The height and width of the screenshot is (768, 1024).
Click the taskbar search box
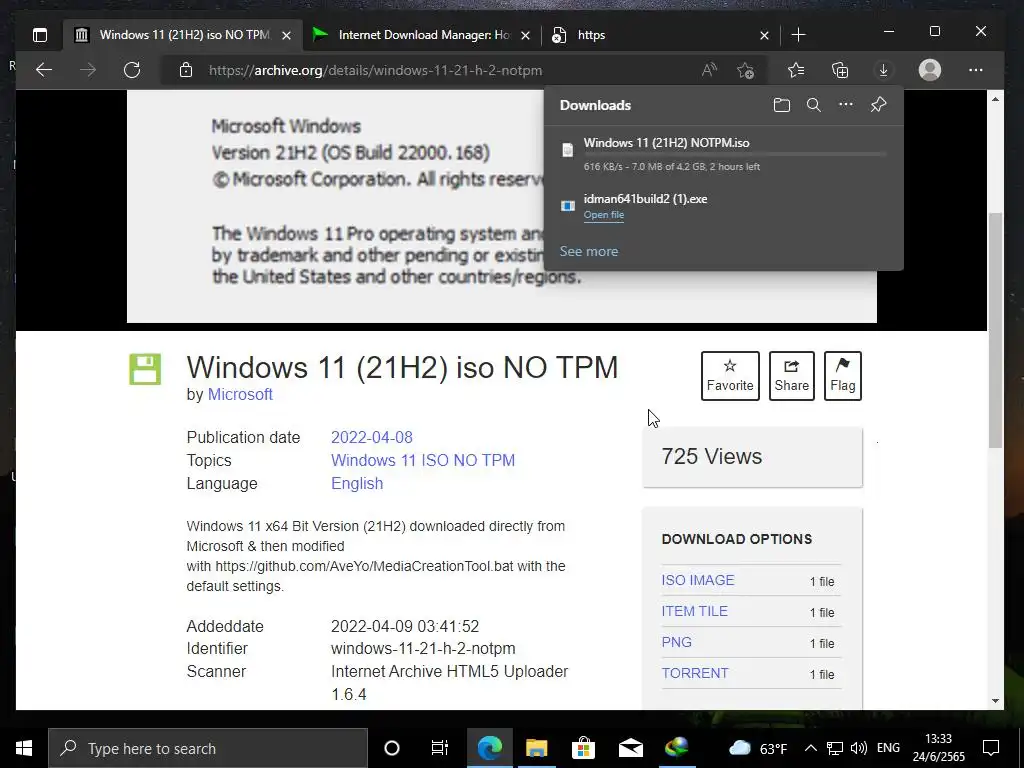(x=208, y=748)
